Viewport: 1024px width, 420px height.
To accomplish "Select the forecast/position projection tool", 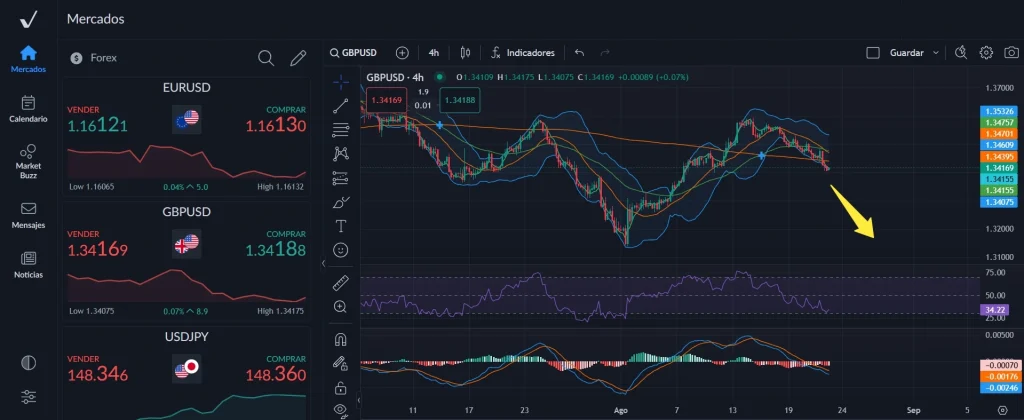I will coord(341,178).
